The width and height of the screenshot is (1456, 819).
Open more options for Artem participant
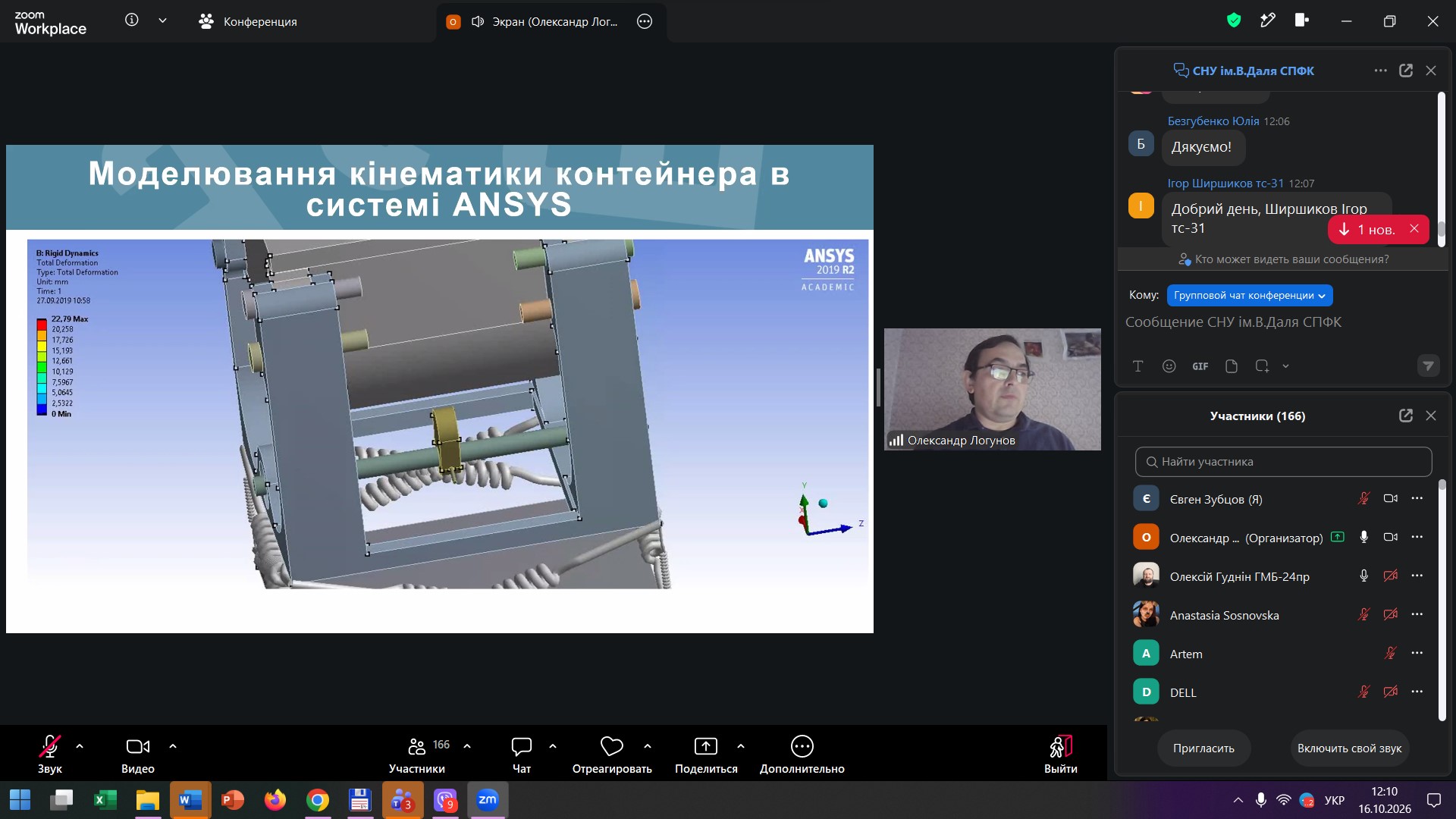(1417, 653)
